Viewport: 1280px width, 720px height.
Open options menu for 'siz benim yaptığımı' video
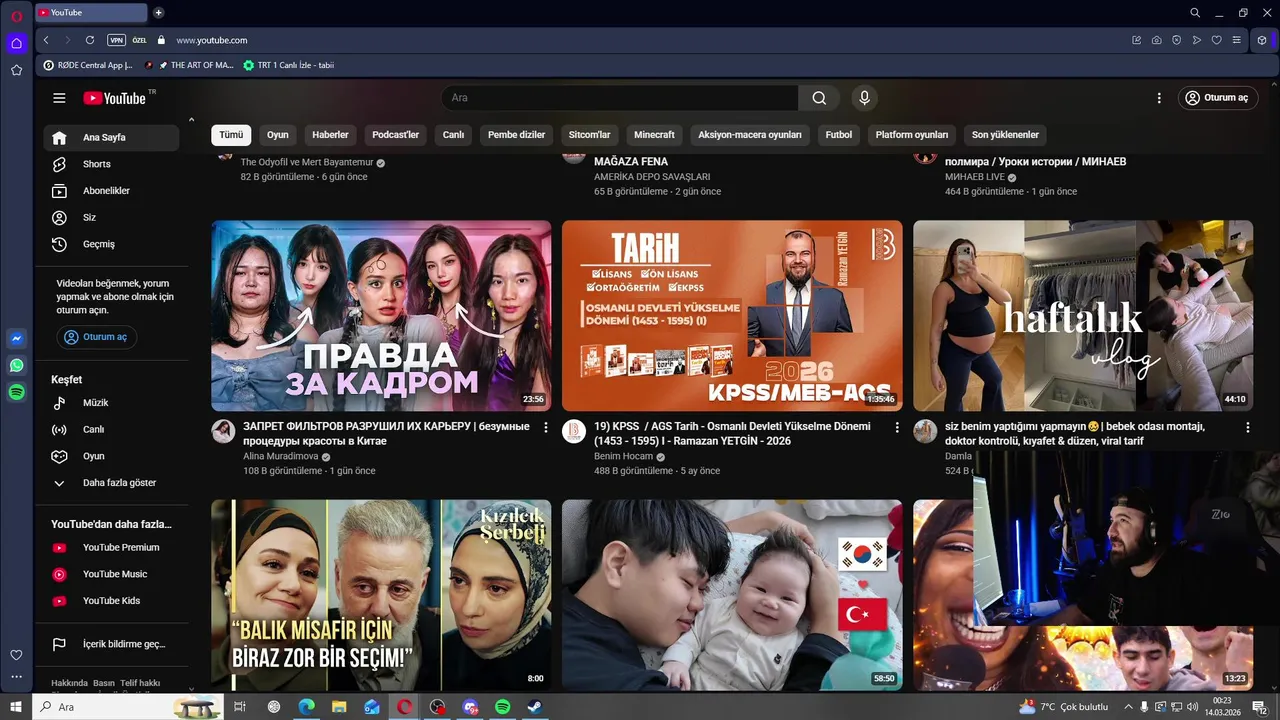1247,428
